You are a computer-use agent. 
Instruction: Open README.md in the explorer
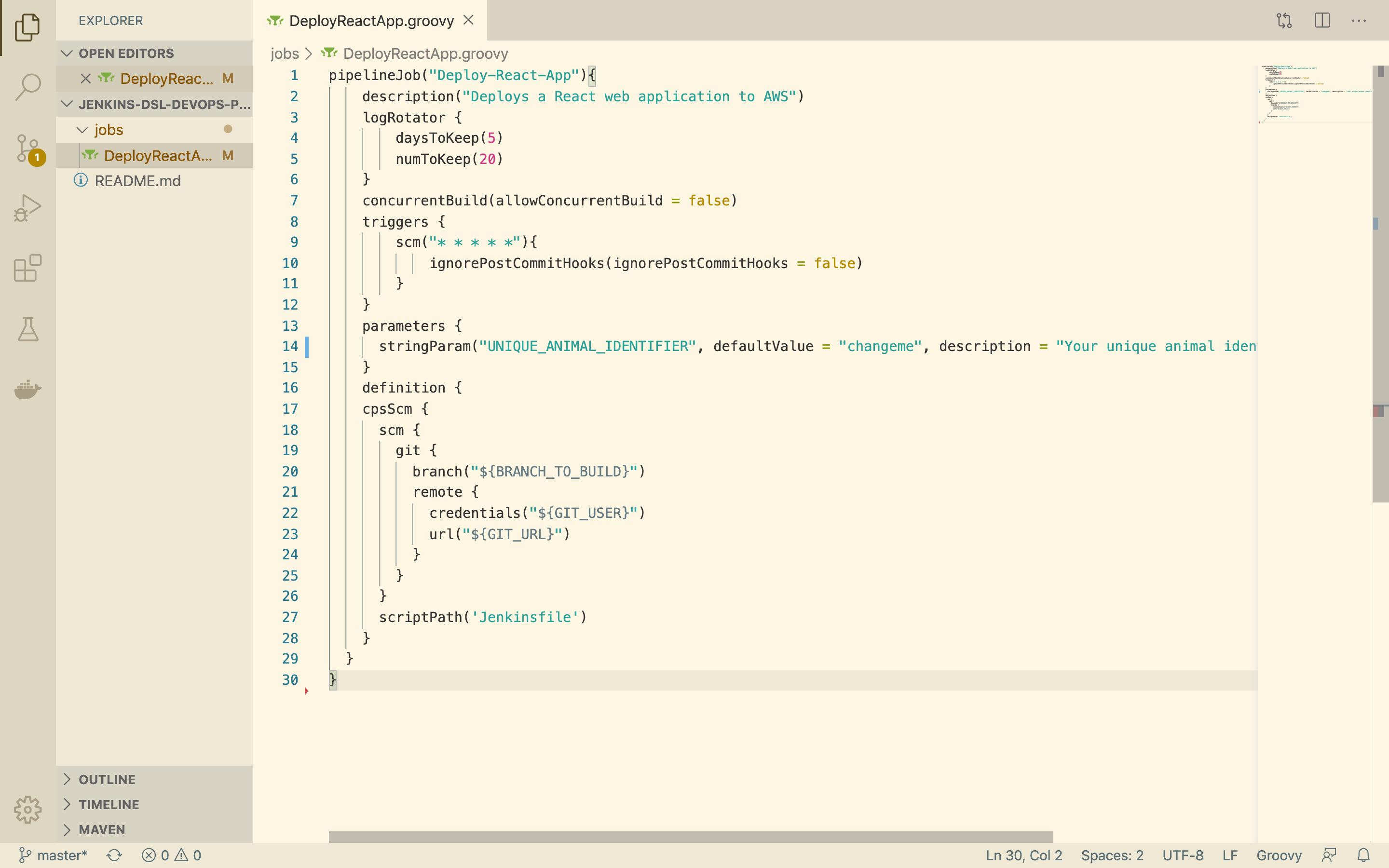pos(137,181)
